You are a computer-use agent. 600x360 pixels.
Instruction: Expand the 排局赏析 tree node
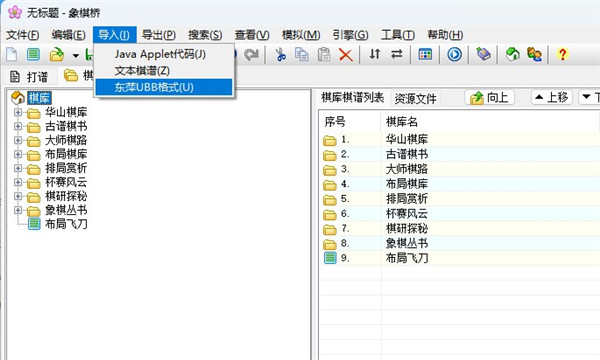point(18,168)
